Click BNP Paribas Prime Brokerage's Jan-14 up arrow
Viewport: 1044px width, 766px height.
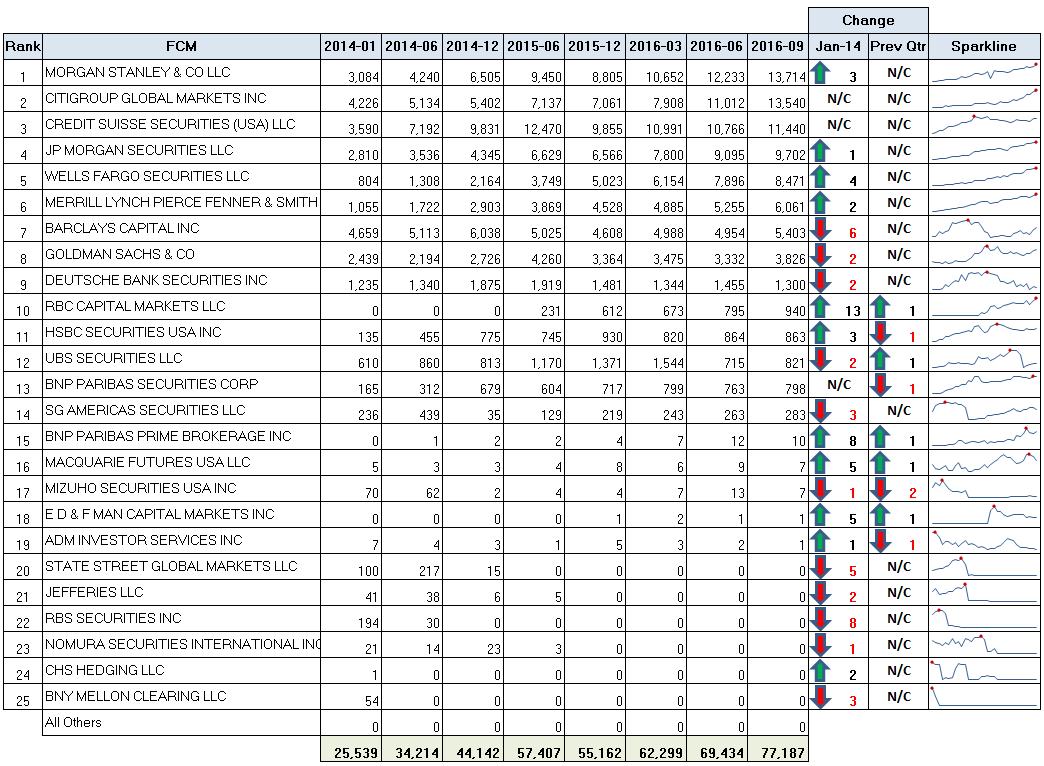pos(820,436)
